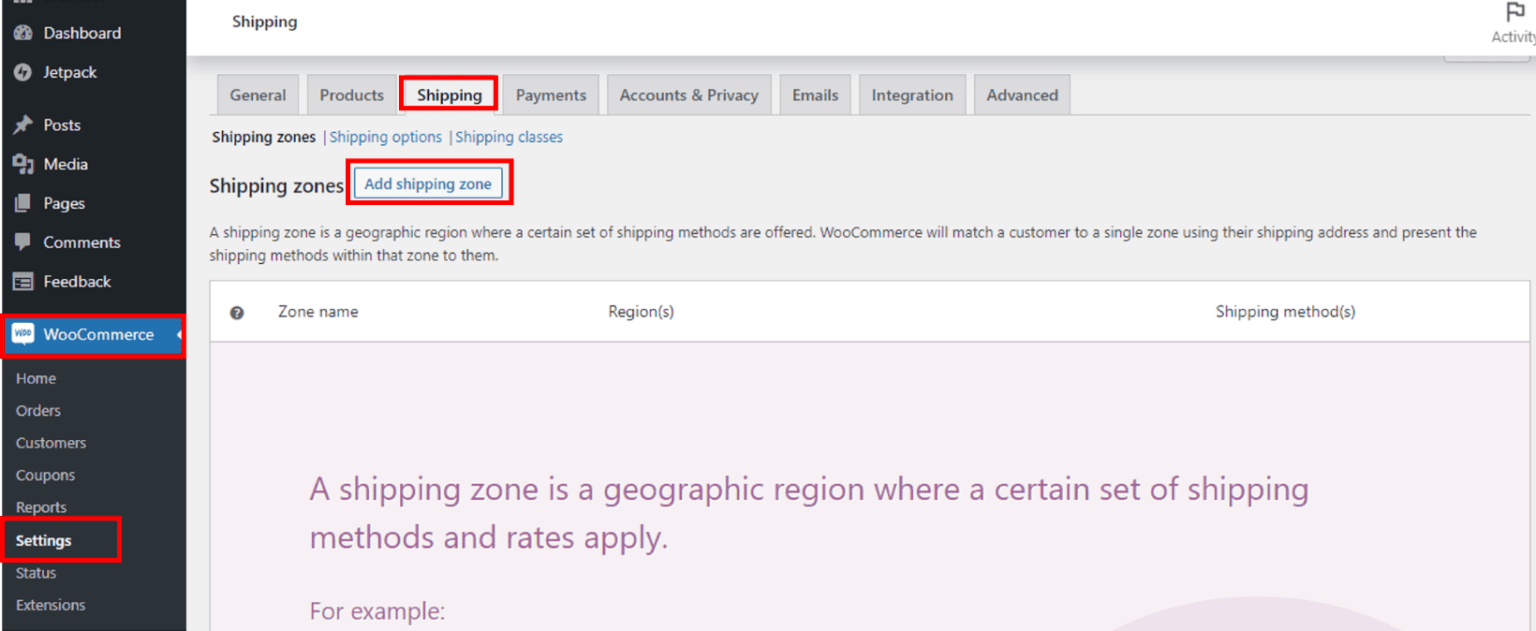This screenshot has width=1536, height=631.
Task: Go to WooCommerce Orders page
Action: click(x=38, y=410)
